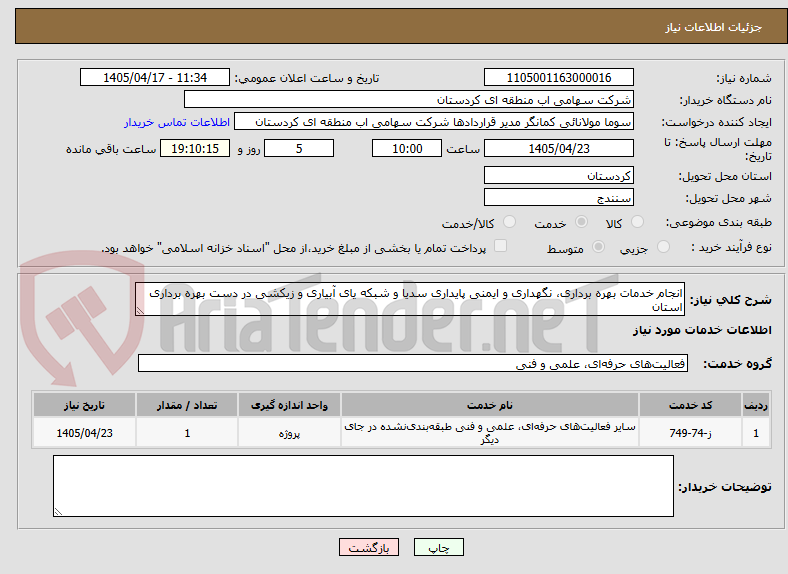The height and width of the screenshot is (574, 788).
Task: Click the نام دستگاه خریدار field
Action: pyautogui.click(x=409, y=100)
